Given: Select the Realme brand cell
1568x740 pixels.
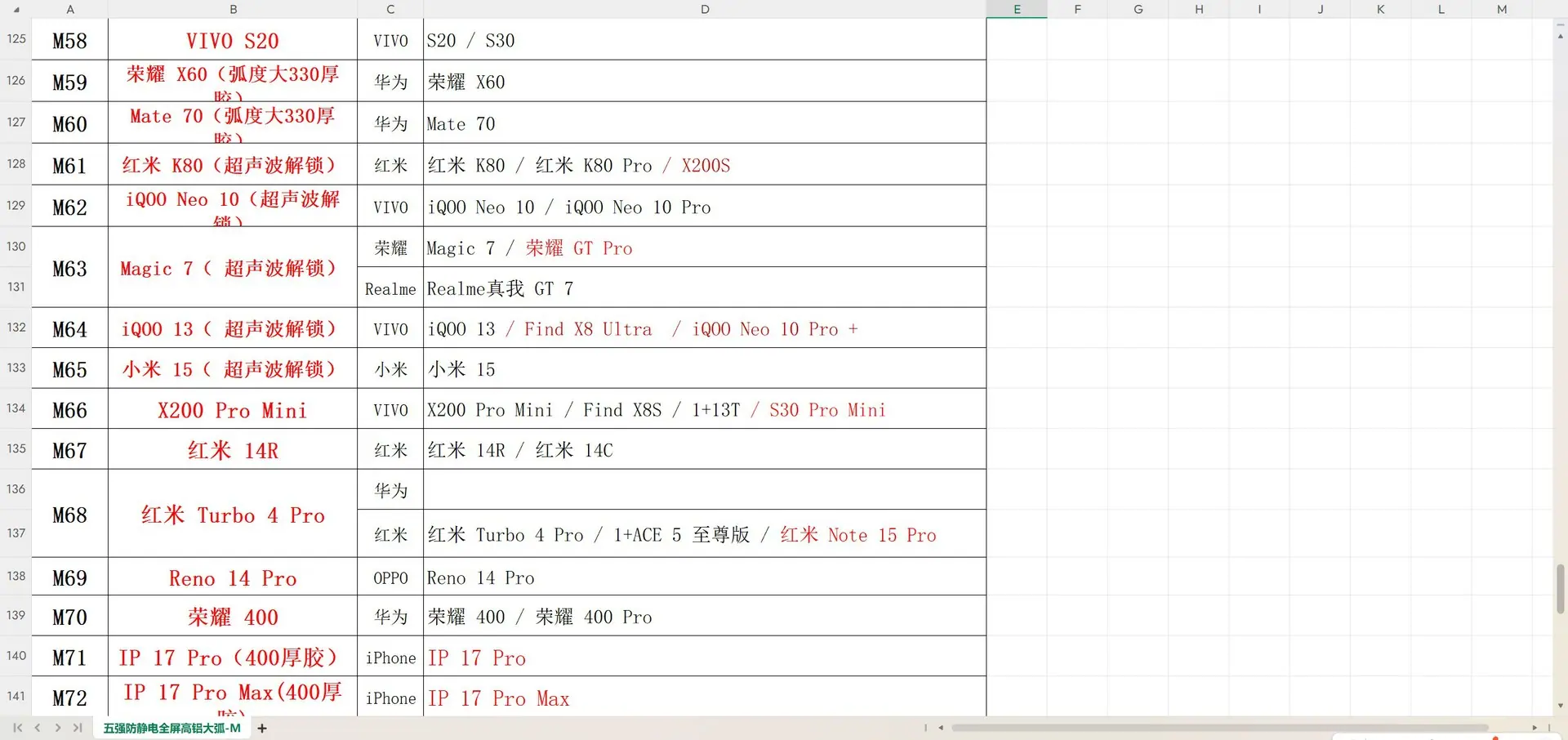Looking at the screenshot, I should pos(390,288).
